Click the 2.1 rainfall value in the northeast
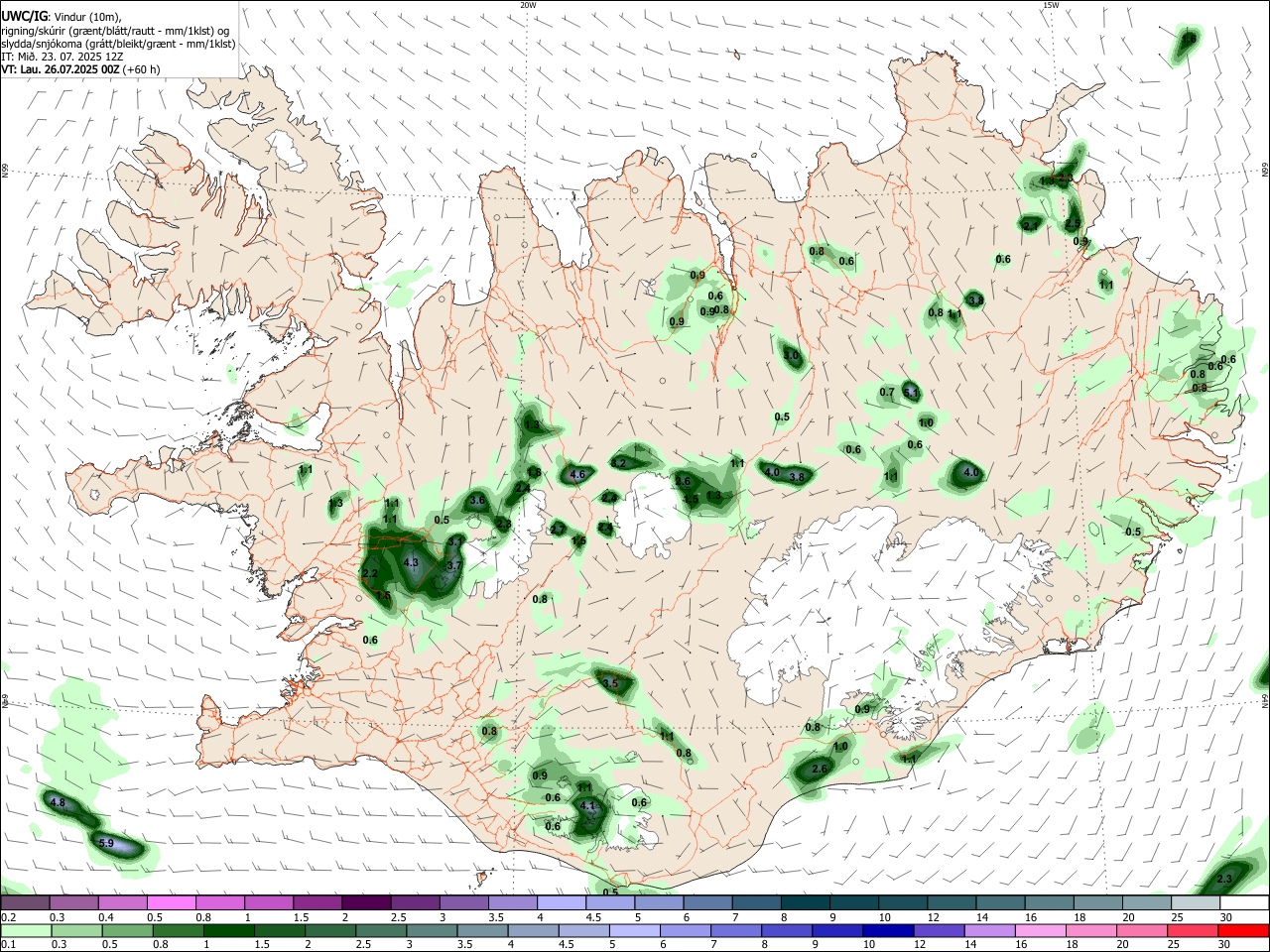Screen dimensions: 1270x952 (1031, 226)
